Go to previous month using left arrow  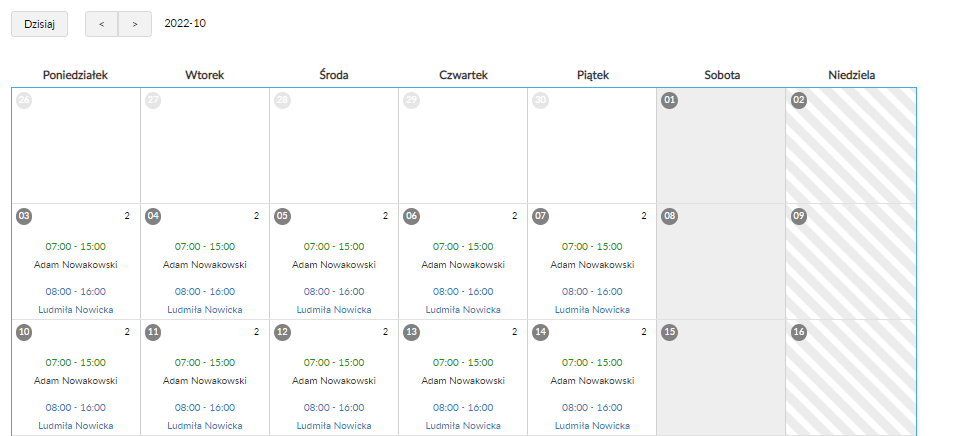pyautogui.click(x=101, y=24)
